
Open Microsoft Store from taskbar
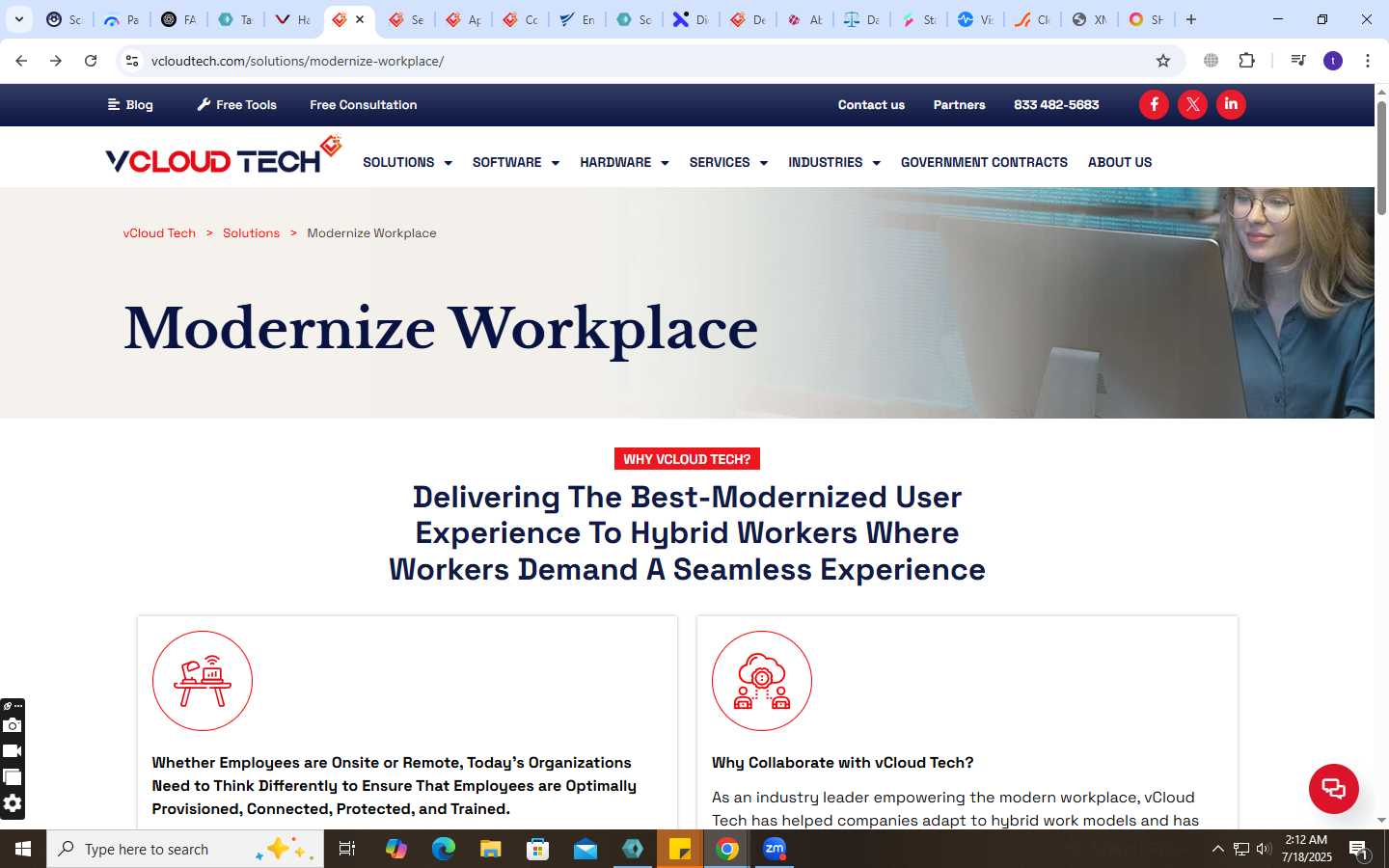click(538, 849)
